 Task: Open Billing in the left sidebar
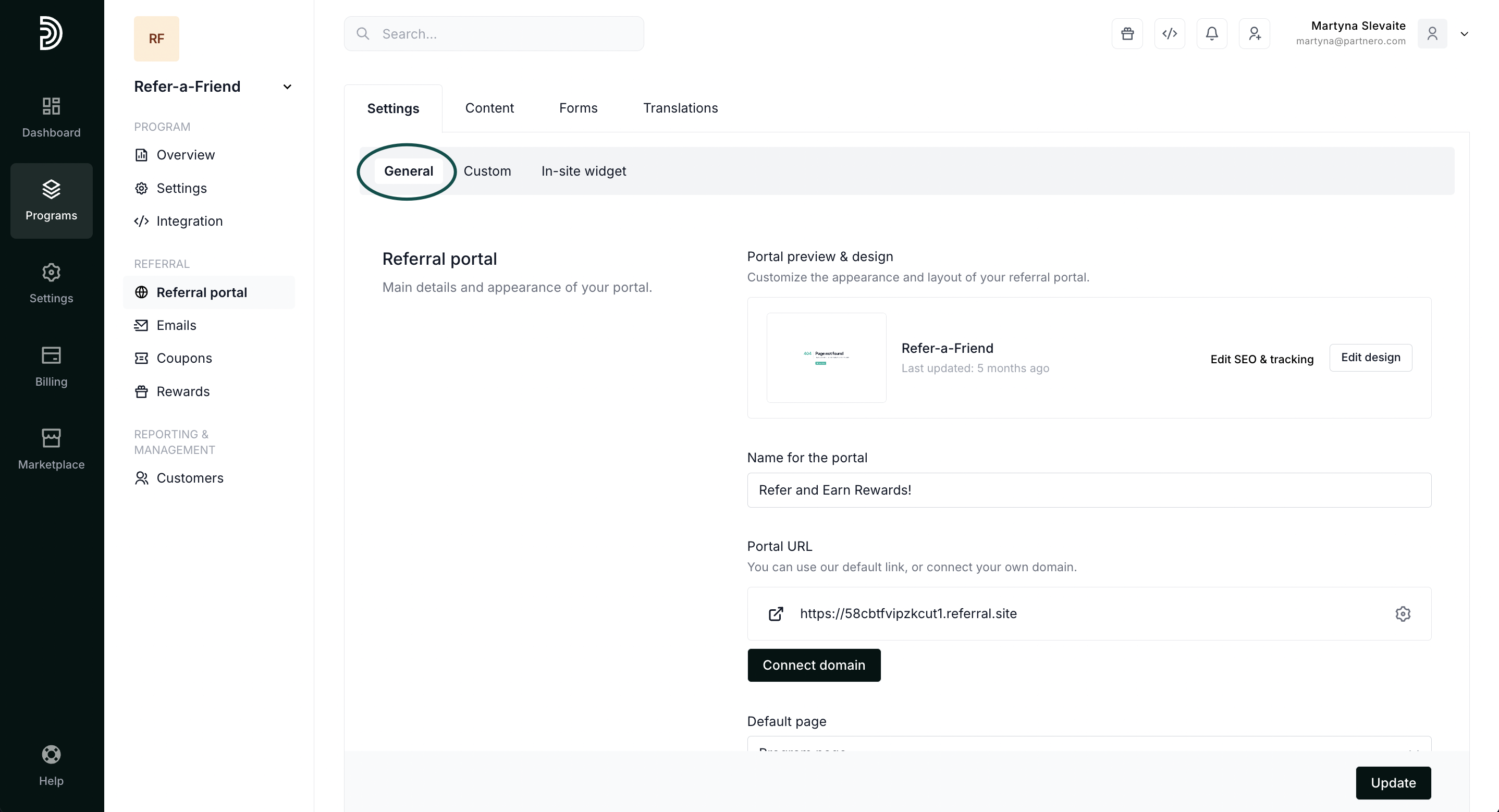point(51,366)
